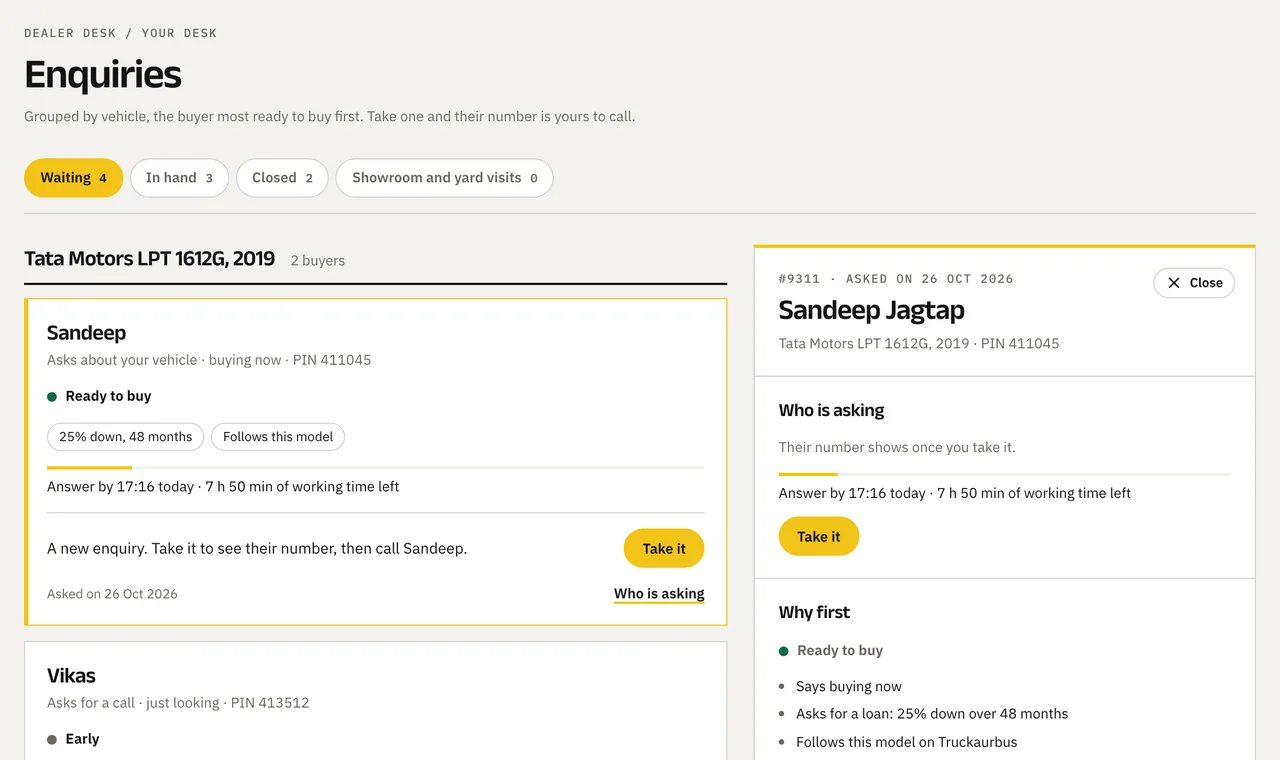
Task: Close the Sandeep Jagtap detail panel
Action: click(1194, 283)
